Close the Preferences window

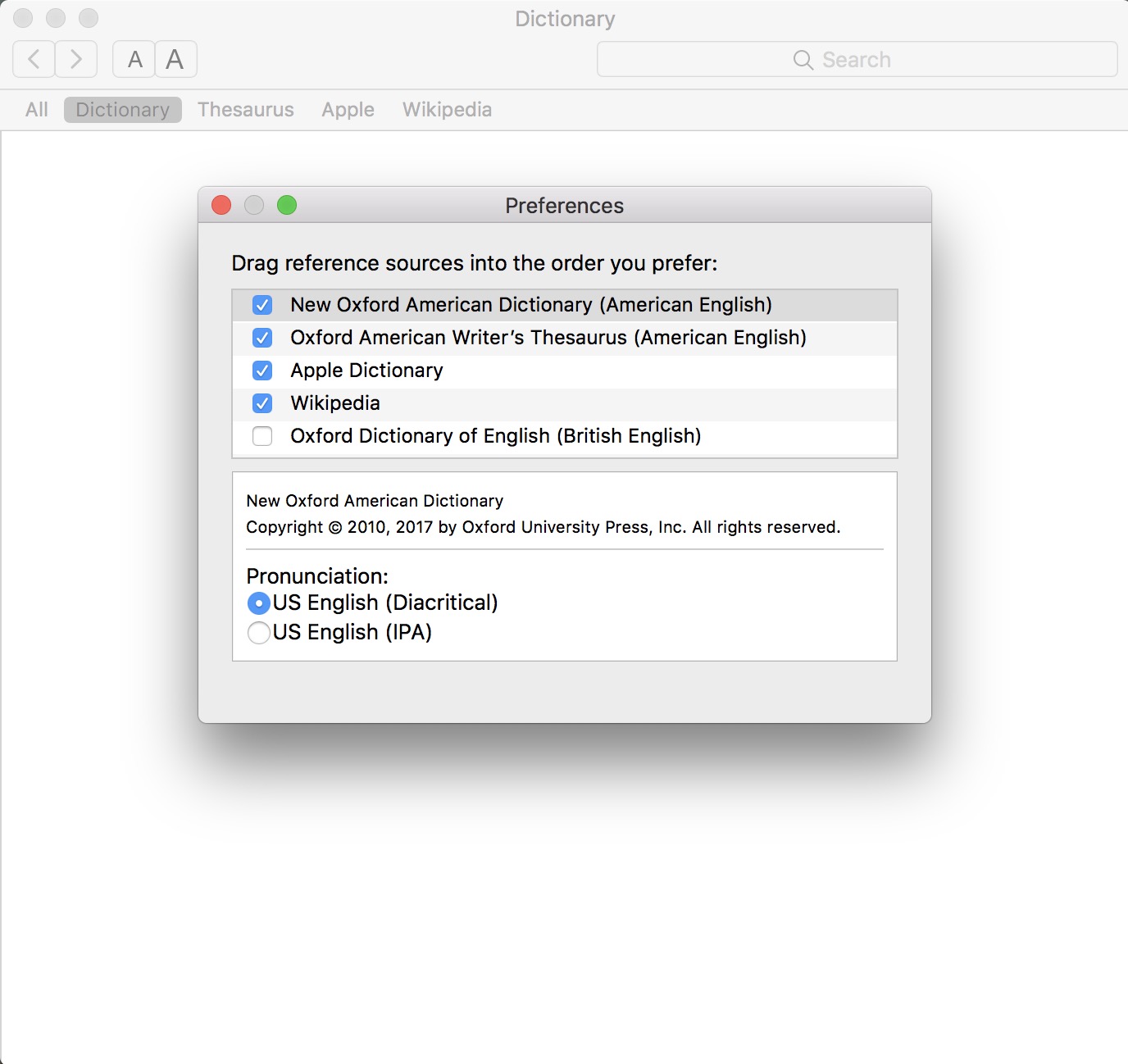pyautogui.click(x=221, y=205)
